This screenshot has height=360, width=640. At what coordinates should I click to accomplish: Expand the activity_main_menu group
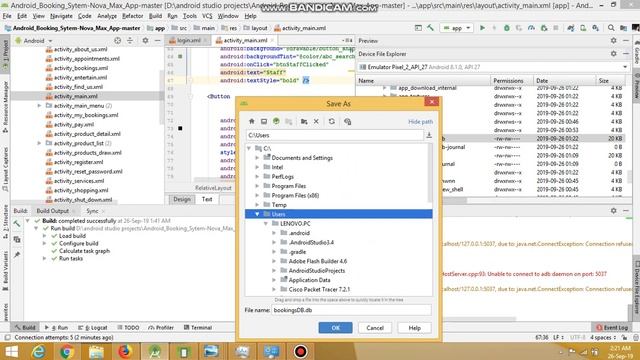click(39, 106)
